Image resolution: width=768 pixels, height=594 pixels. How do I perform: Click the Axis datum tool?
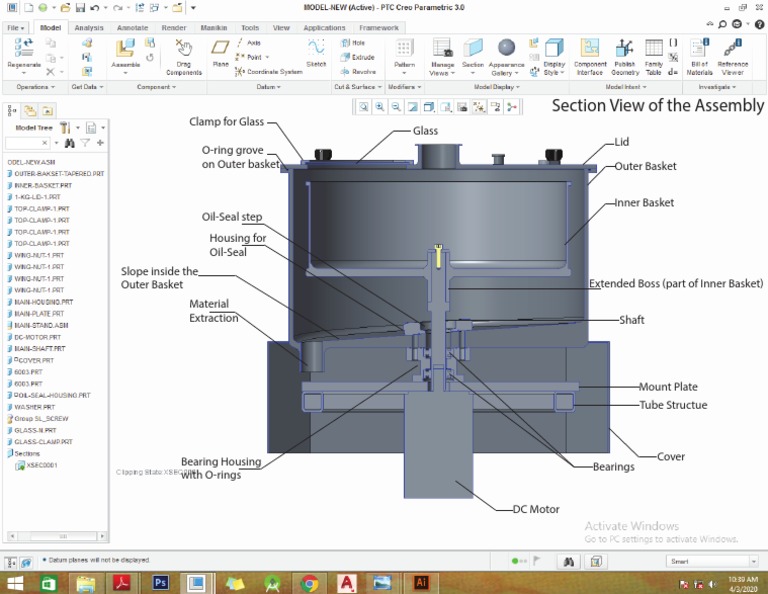(249, 43)
